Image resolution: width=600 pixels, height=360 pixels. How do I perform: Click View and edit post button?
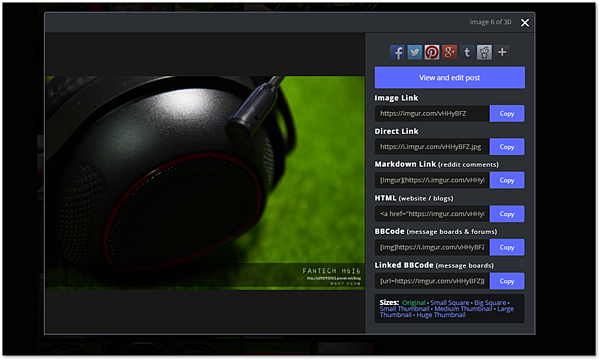click(450, 78)
